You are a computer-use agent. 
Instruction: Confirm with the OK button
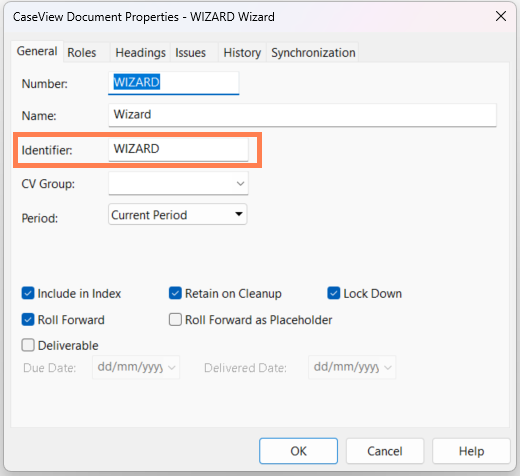click(298, 451)
